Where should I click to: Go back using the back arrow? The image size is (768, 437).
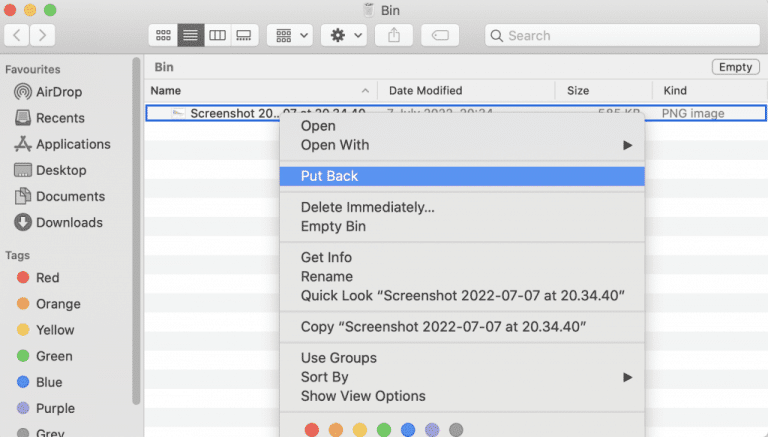pyautogui.click(x=19, y=35)
